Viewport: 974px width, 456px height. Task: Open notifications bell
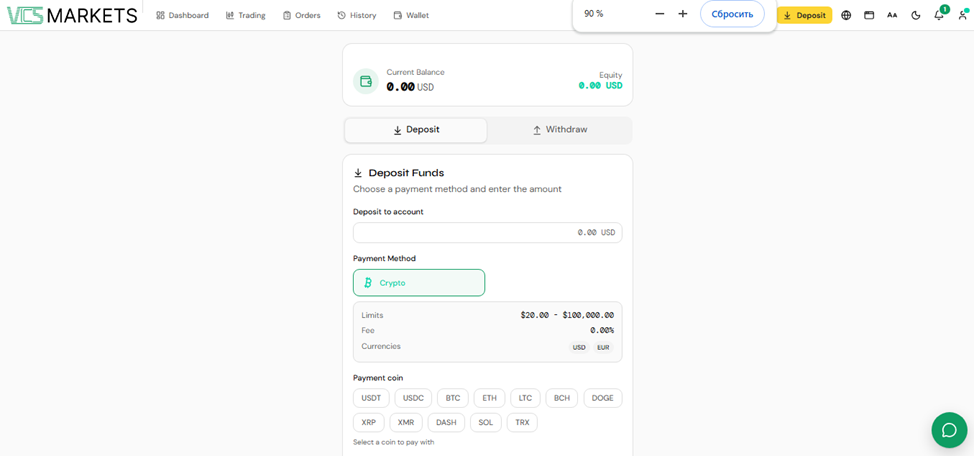tap(939, 16)
